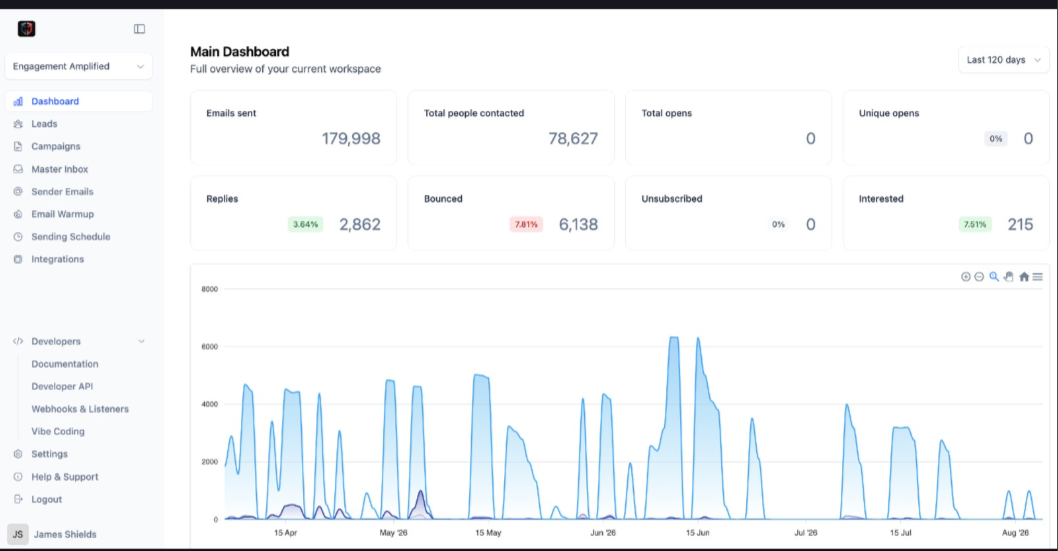1058x551 pixels.
Task: Click the May '26 axis label
Action: point(393,533)
